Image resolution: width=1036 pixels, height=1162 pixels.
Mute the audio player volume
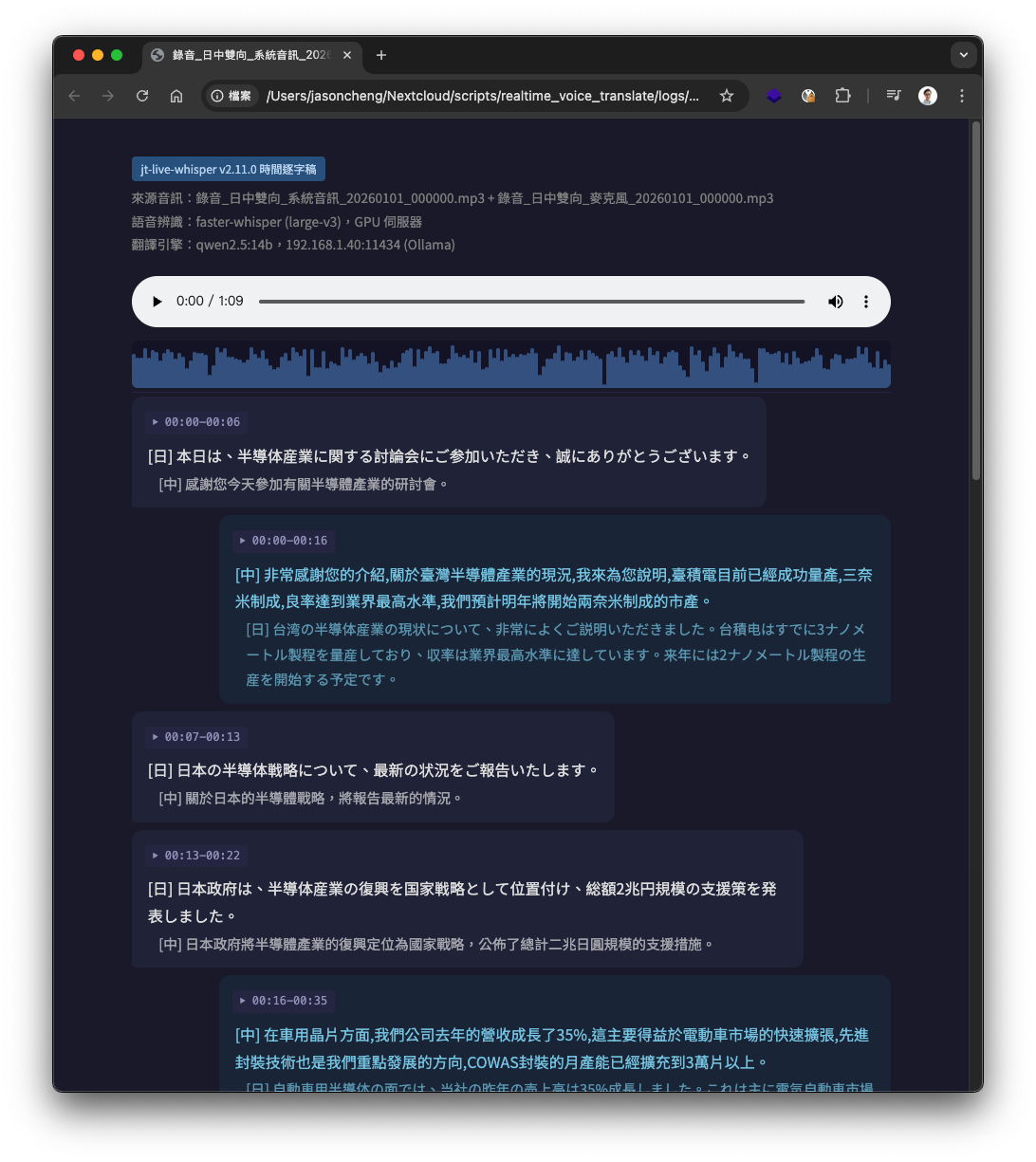coord(835,302)
